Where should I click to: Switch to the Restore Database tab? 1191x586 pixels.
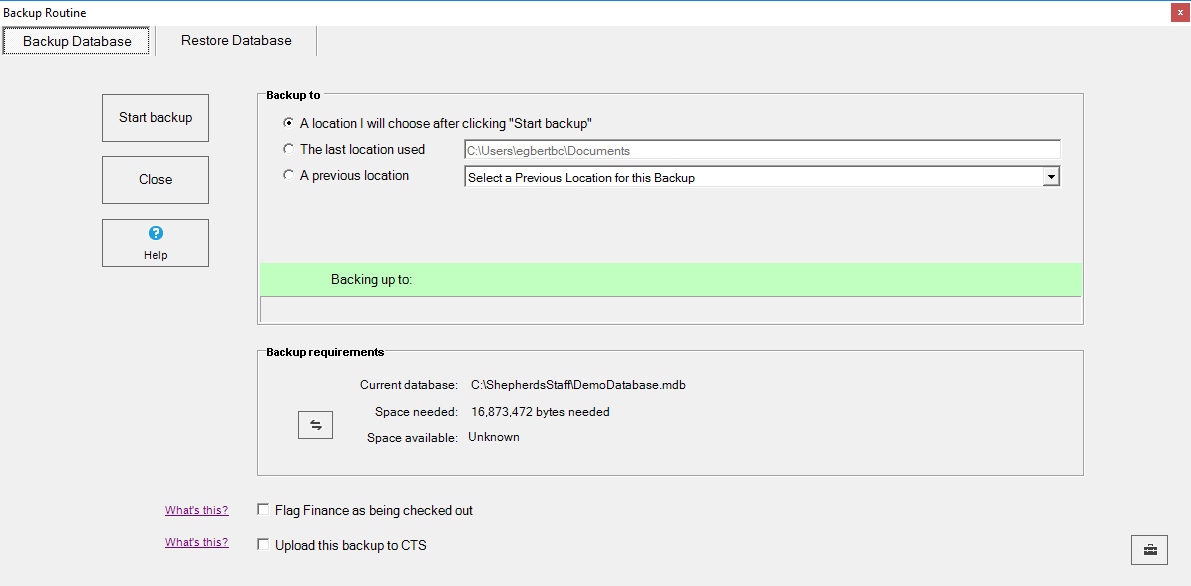point(235,41)
